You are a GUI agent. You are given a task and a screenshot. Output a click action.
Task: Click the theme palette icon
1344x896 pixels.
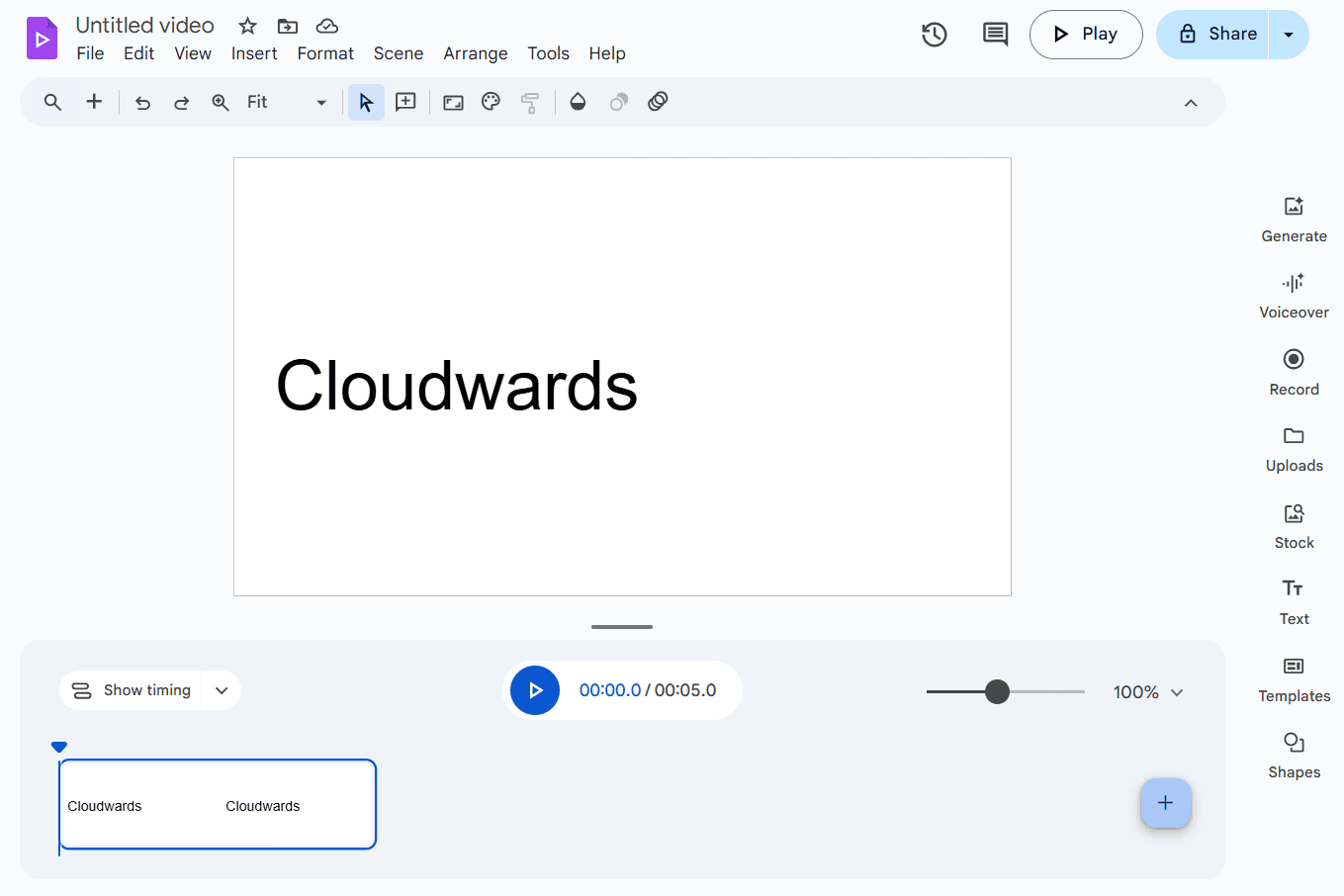click(491, 102)
